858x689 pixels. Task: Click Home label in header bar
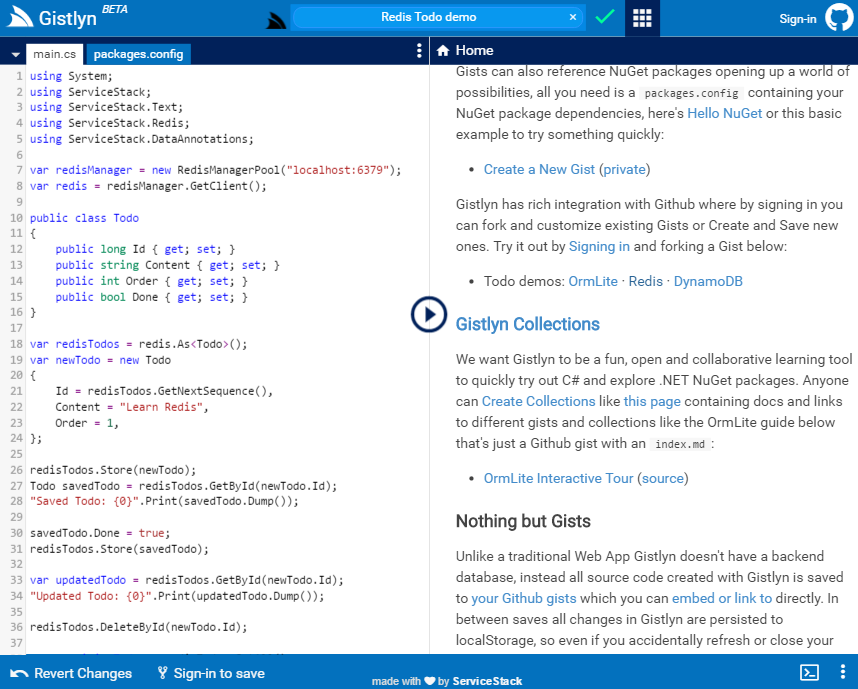(x=474, y=50)
